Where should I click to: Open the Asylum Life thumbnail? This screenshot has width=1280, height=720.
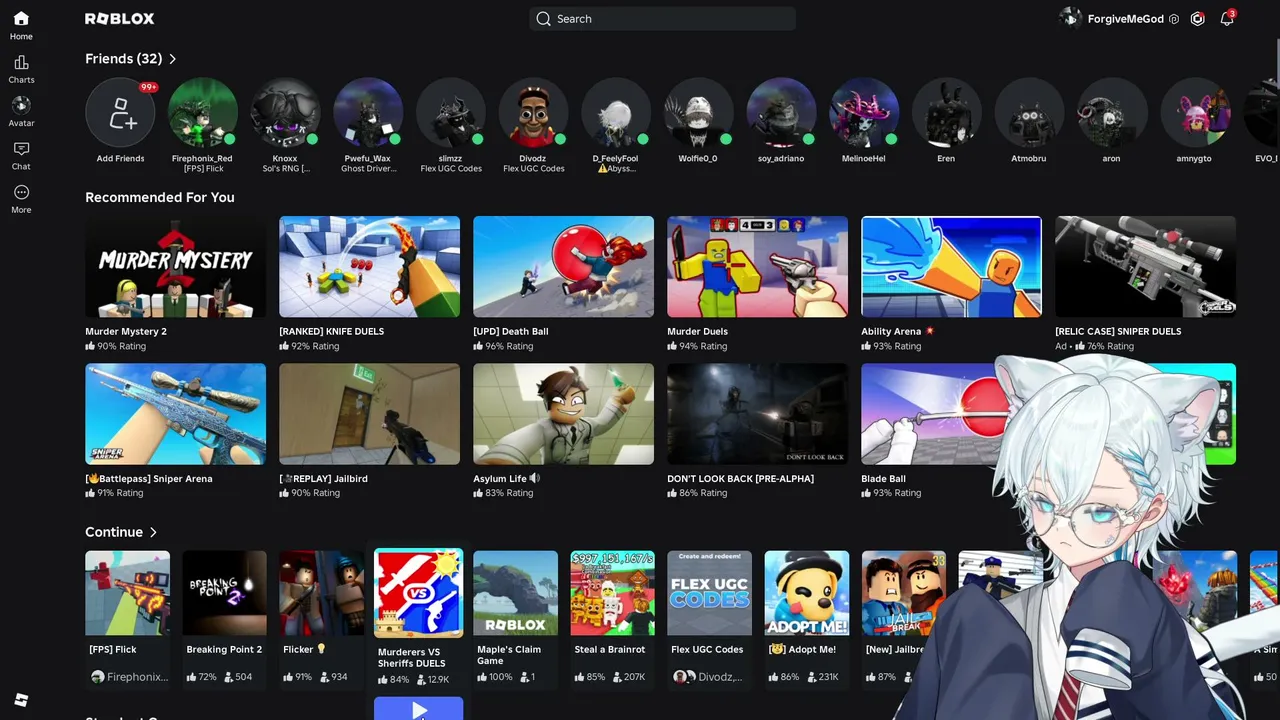tap(563, 414)
